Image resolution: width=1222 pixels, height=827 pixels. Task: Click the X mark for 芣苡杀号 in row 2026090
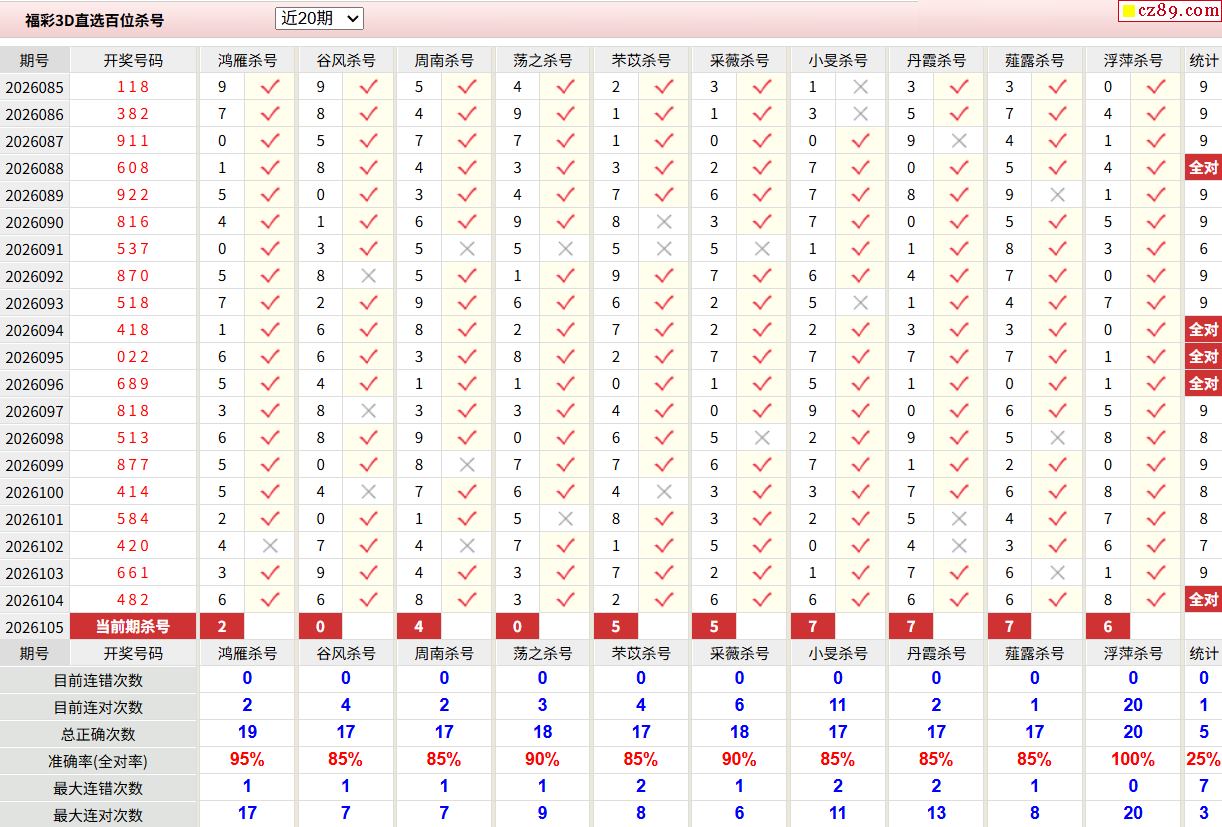[664, 222]
